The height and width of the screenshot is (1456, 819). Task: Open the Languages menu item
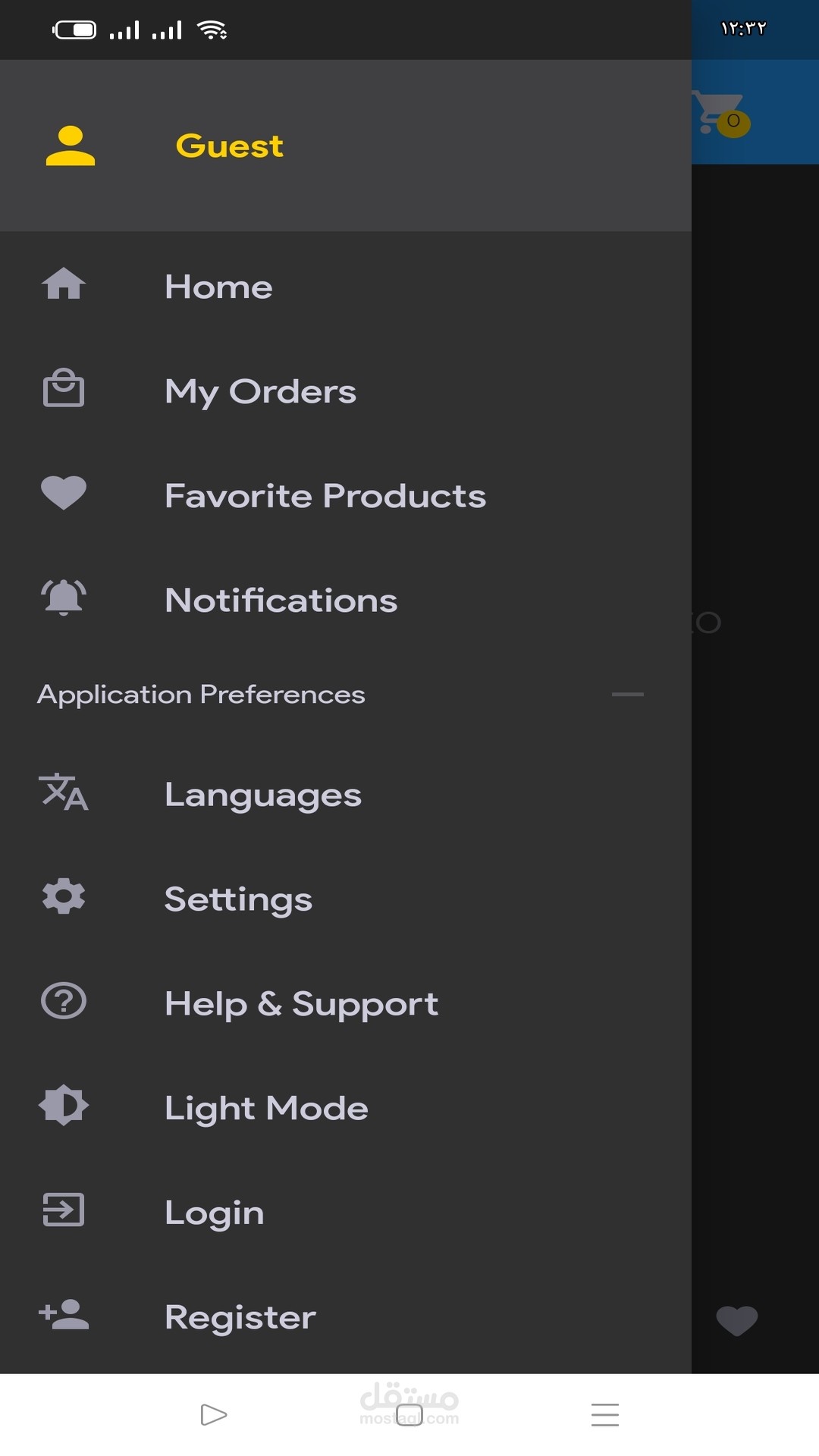pyautogui.click(x=262, y=795)
